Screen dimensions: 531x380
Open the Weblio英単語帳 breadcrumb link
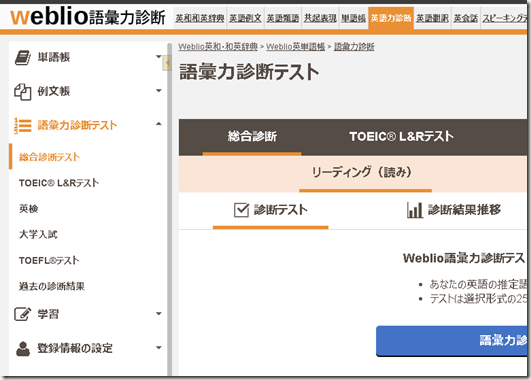click(295, 47)
